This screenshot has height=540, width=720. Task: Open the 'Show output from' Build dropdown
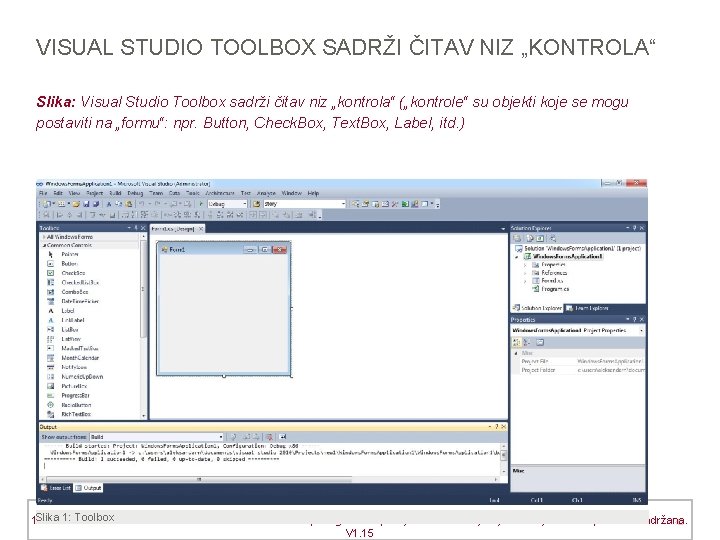157,437
